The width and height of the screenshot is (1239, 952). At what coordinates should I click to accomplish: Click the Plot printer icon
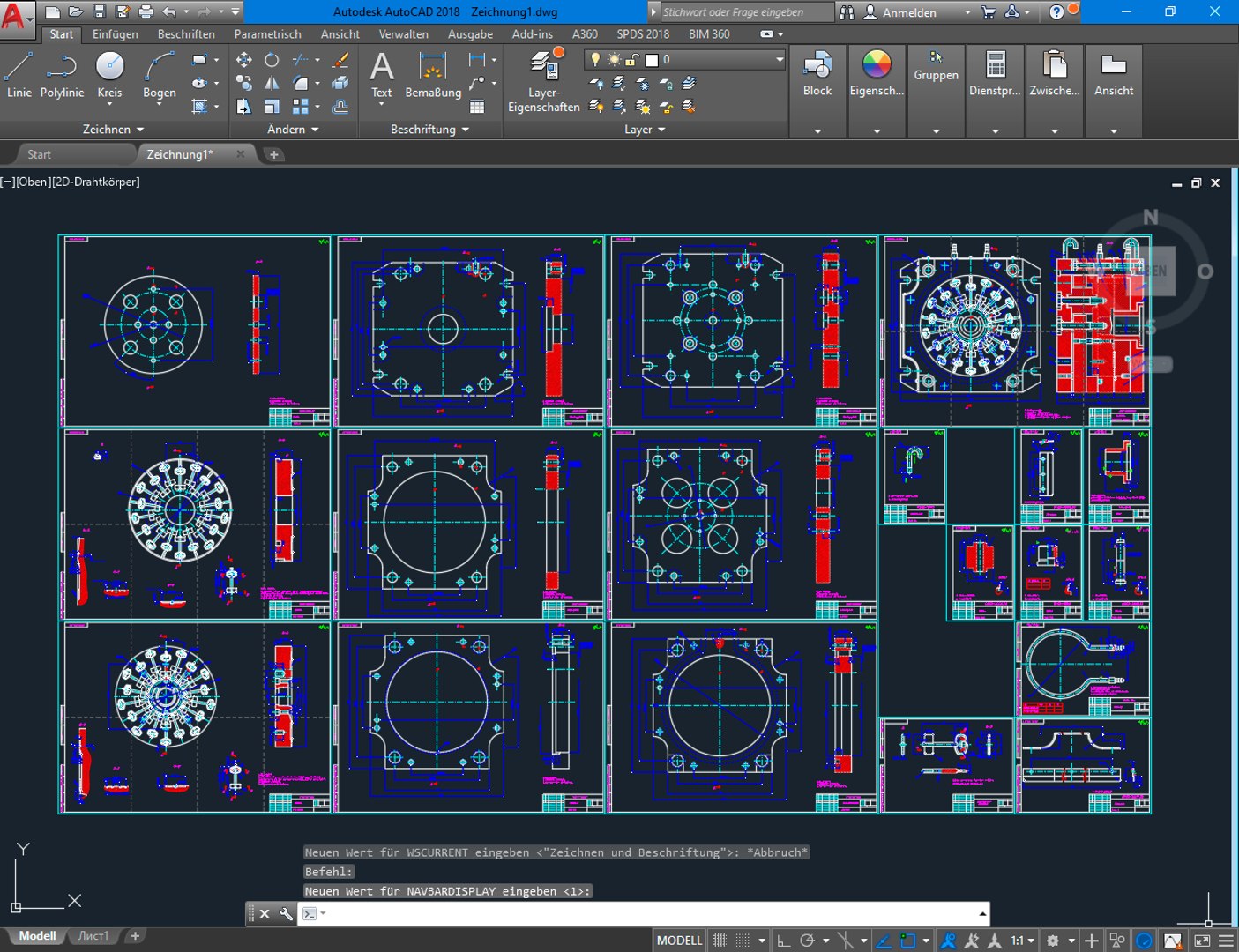pyautogui.click(x=146, y=11)
